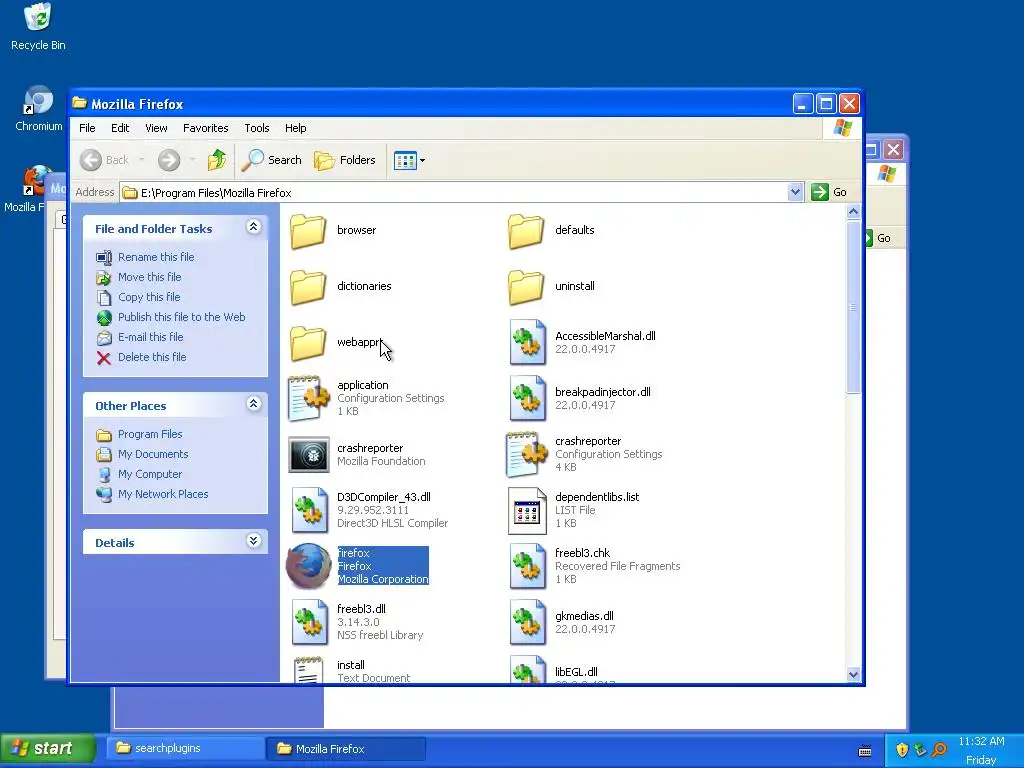Click the firefox application globe icon

click(x=308, y=566)
